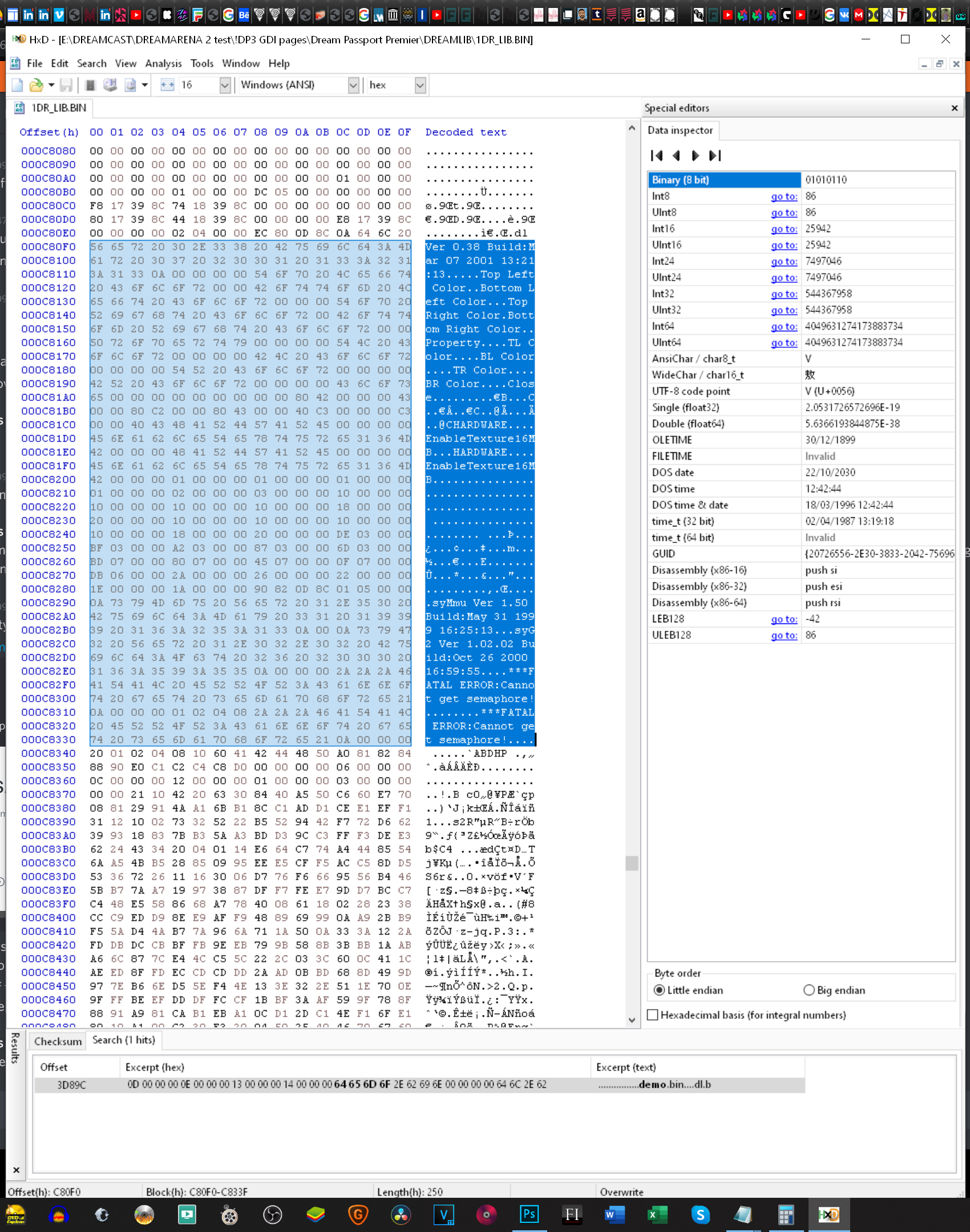Screen dimensions: 970x1232
Task: Jump to last byte in Data inspector
Action: [x=715, y=156]
